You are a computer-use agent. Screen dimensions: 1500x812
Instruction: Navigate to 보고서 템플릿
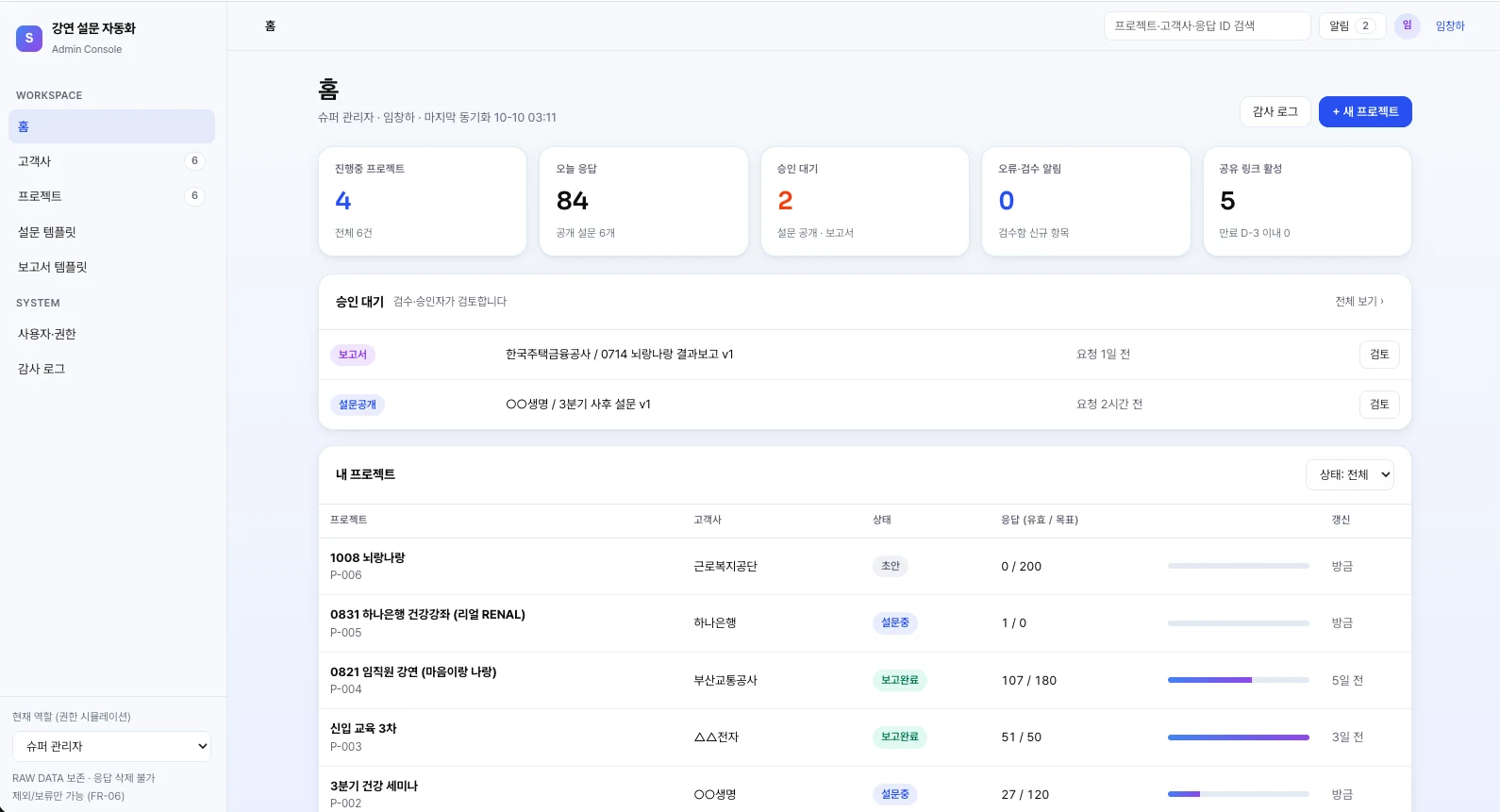111,267
